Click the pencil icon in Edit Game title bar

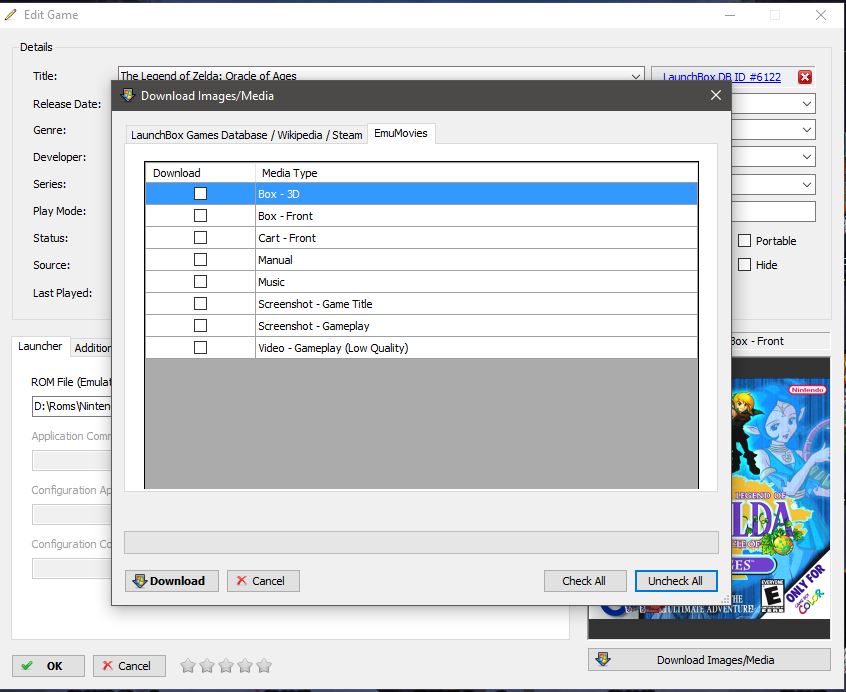[x=10, y=15]
